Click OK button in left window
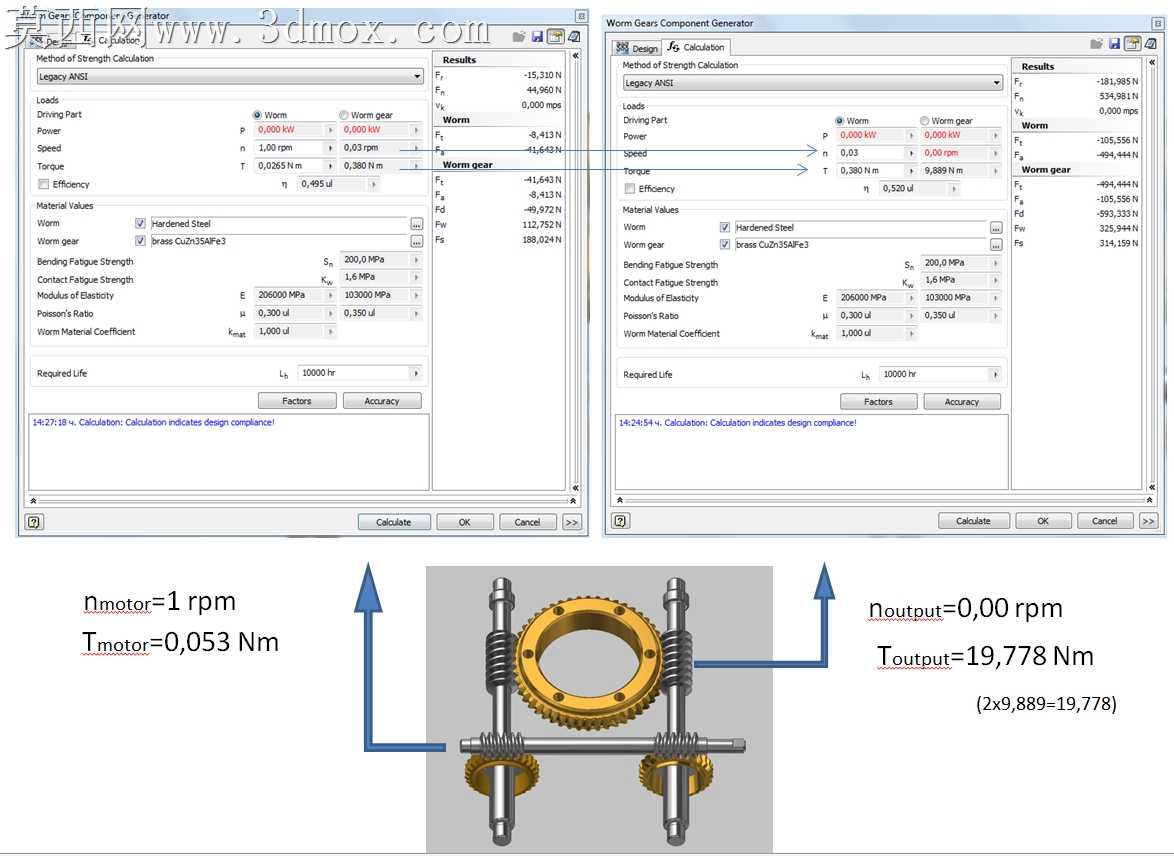The width and height of the screenshot is (1174, 856). [465, 522]
